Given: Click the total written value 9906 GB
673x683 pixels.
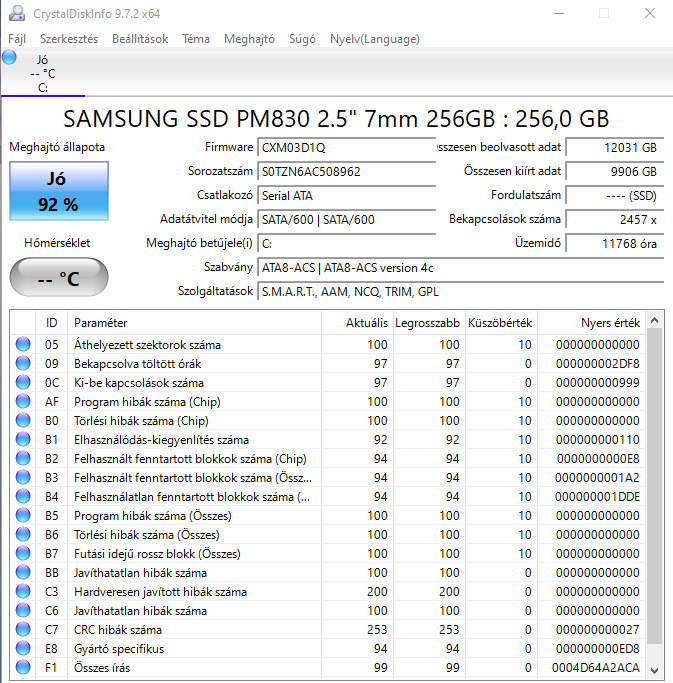Looking at the screenshot, I should 615,172.
